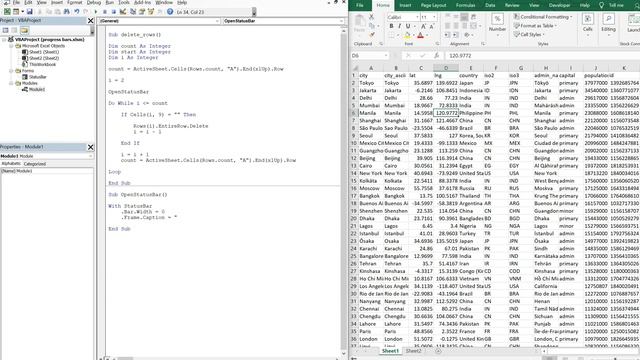The image size is (640, 360).
Task: Click column header D in Excel
Action: [446, 68]
